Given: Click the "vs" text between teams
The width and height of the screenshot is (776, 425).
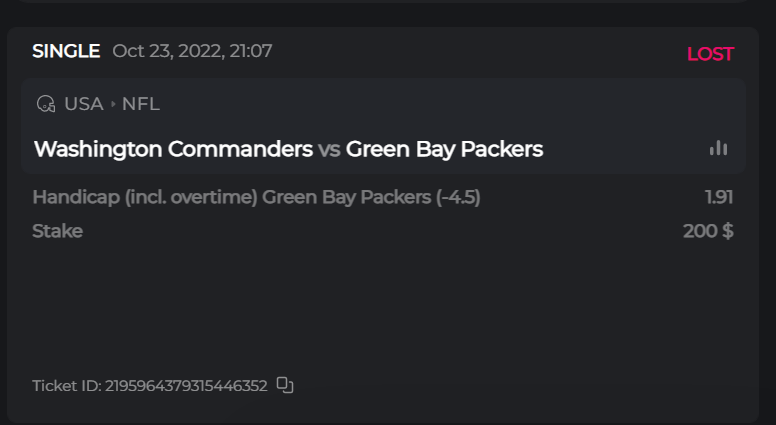Looking at the screenshot, I should coord(329,150).
